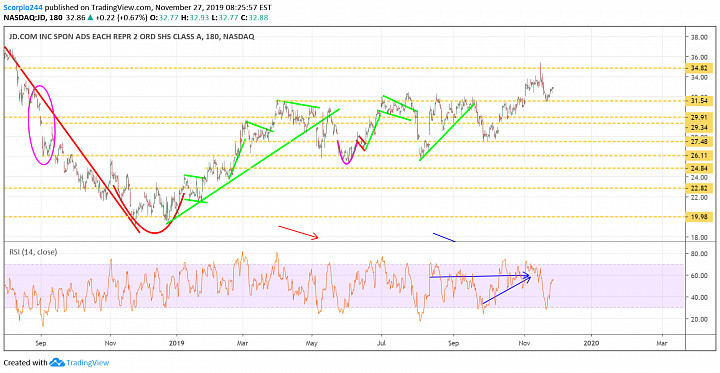The width and height of the screenshot is (720, 373).
Task: Click the green up-arrow change indicator
Action: tap(91, 18)
